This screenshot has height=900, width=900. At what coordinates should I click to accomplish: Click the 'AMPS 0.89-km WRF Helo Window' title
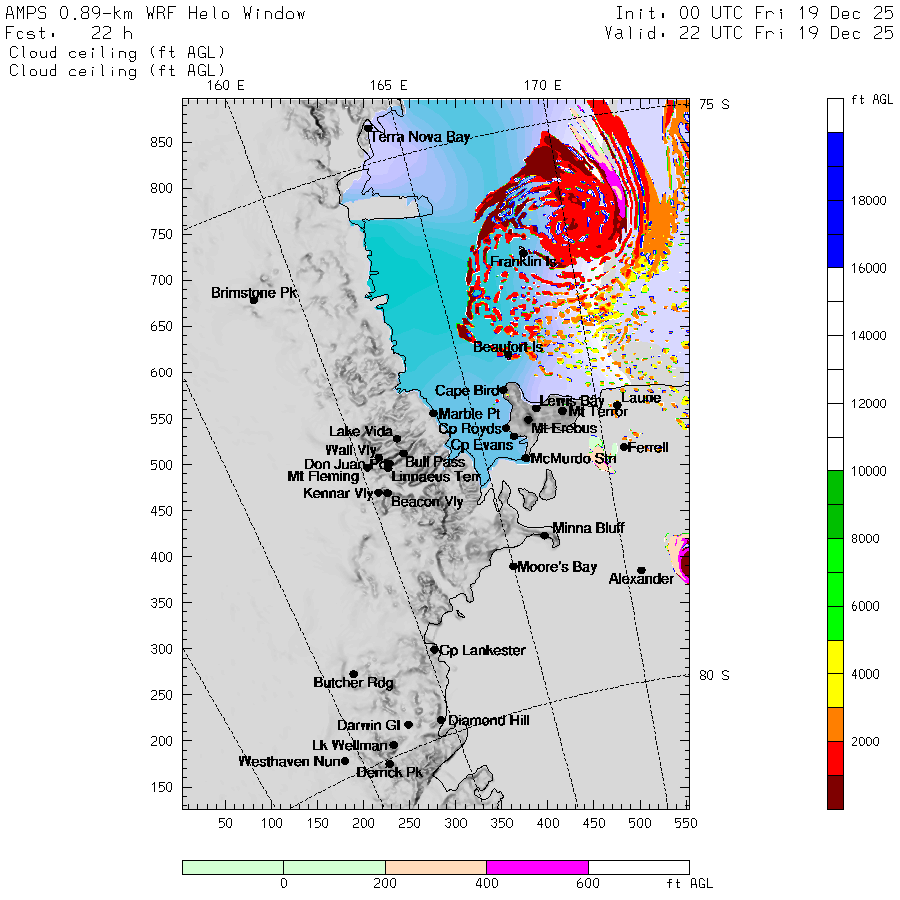156,13
